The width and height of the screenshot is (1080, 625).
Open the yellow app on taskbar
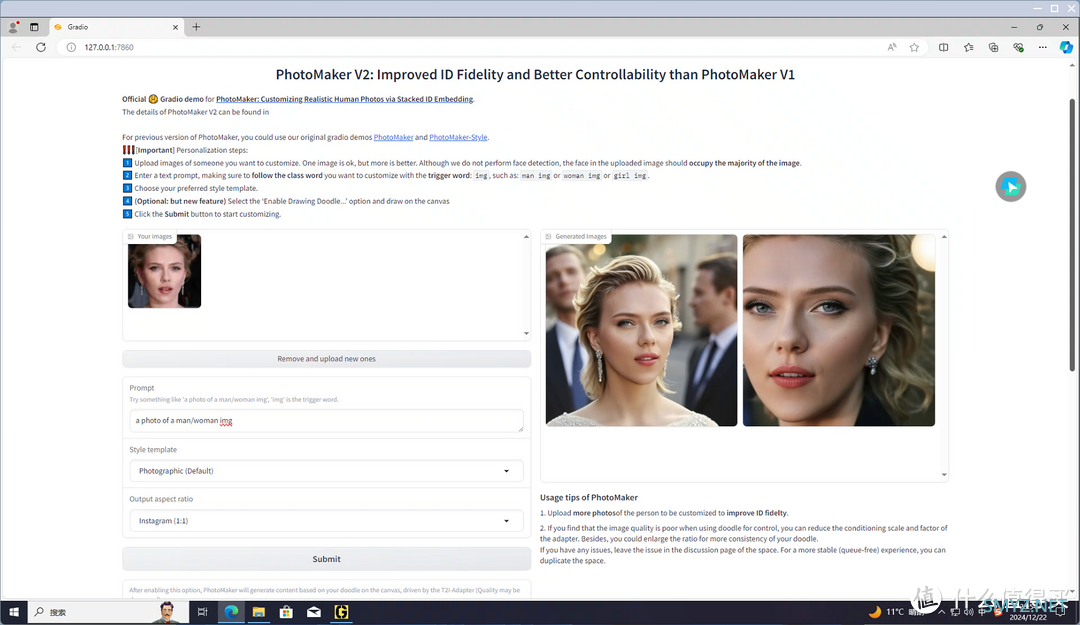pyautogui.click(x=342, y=612)
